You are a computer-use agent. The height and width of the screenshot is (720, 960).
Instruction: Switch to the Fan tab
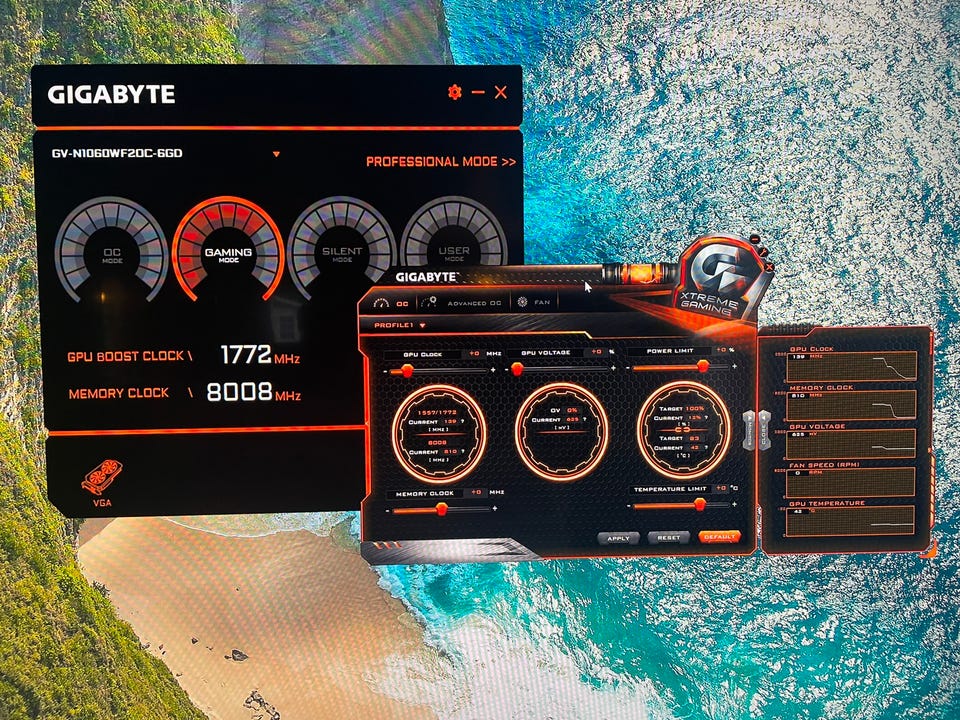(534, 302)
